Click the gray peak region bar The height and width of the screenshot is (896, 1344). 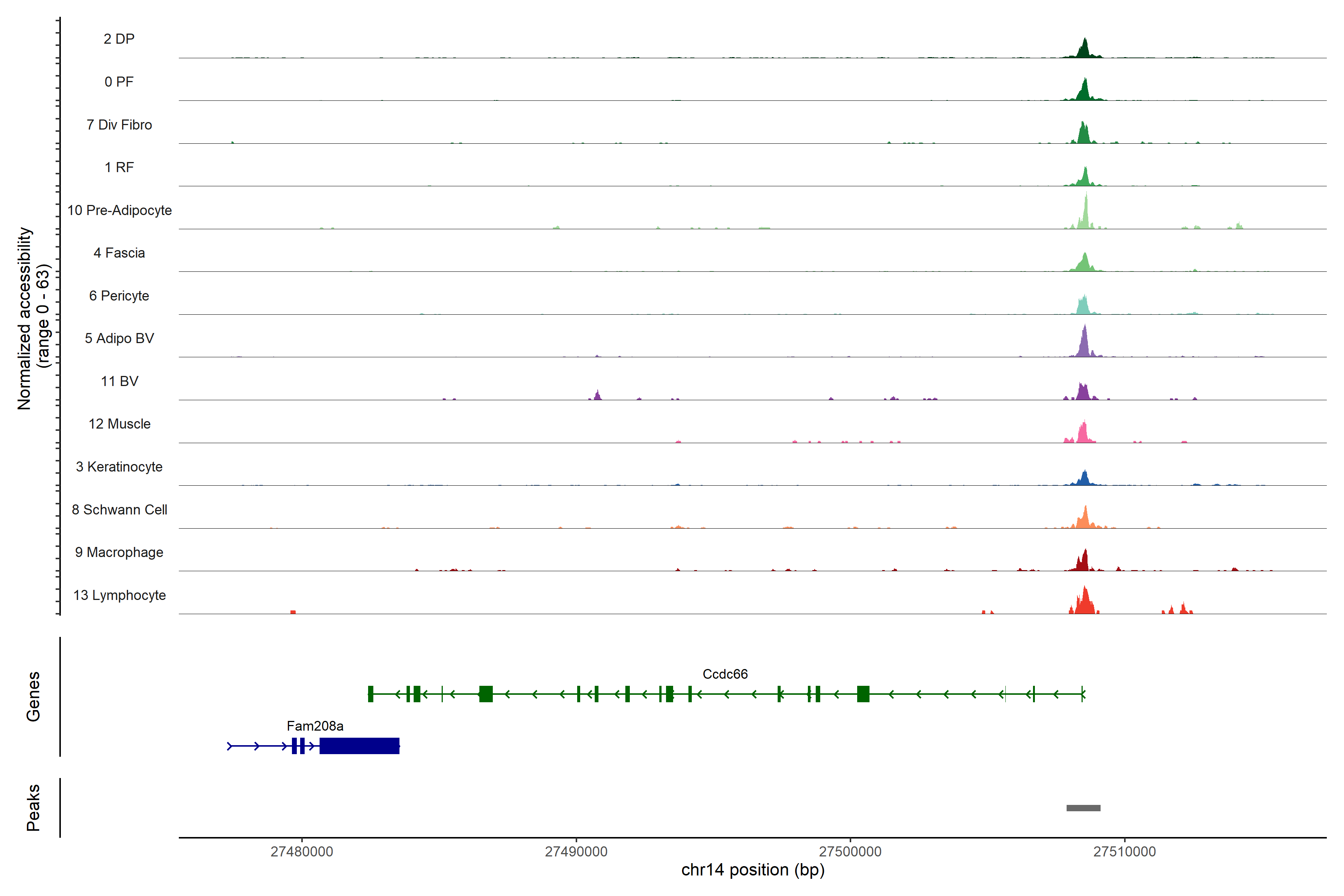1083,808
